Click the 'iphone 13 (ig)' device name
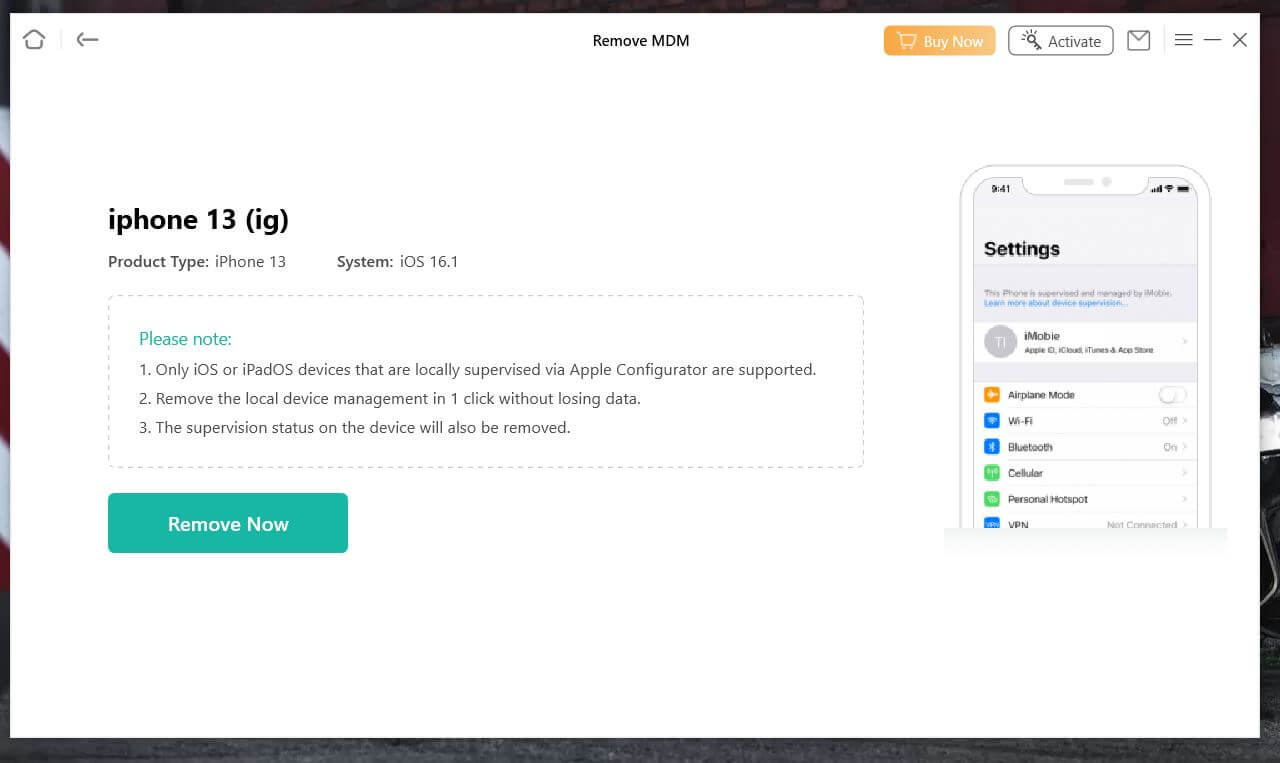 tap(198, 219)
